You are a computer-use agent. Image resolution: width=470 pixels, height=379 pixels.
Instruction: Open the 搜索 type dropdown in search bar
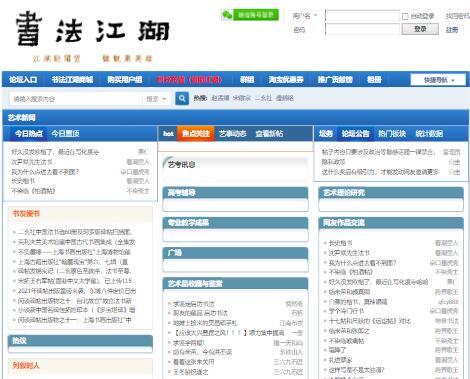[156, 99]
